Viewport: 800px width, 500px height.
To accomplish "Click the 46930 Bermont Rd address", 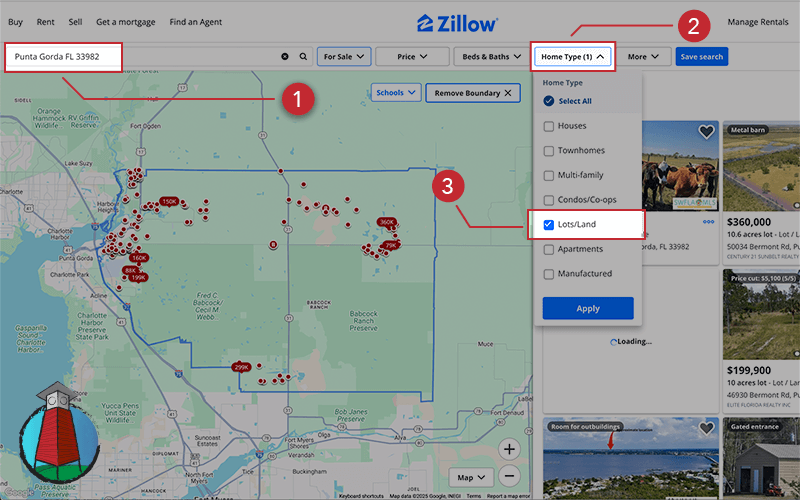I will coord(763,395).
